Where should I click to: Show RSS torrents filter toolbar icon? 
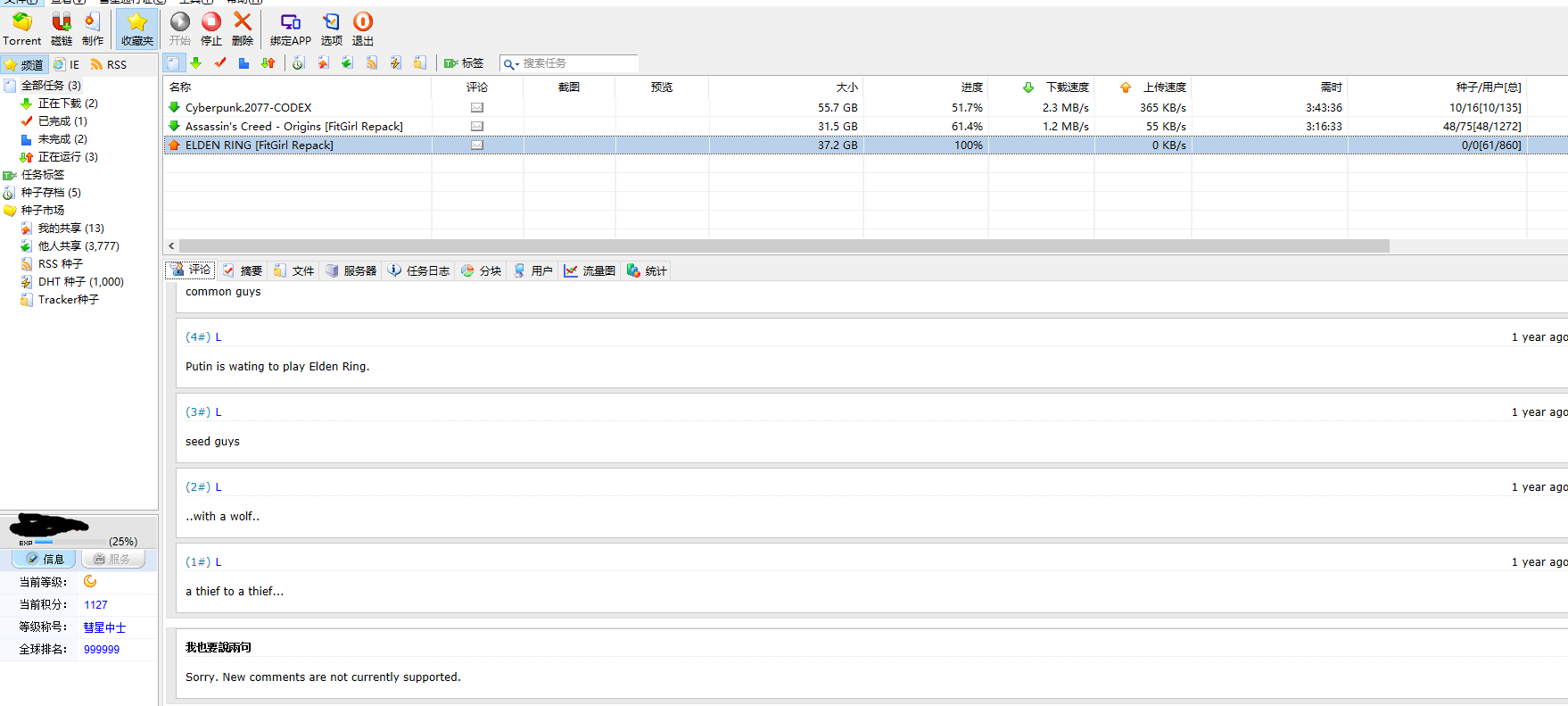pos(371,62)
